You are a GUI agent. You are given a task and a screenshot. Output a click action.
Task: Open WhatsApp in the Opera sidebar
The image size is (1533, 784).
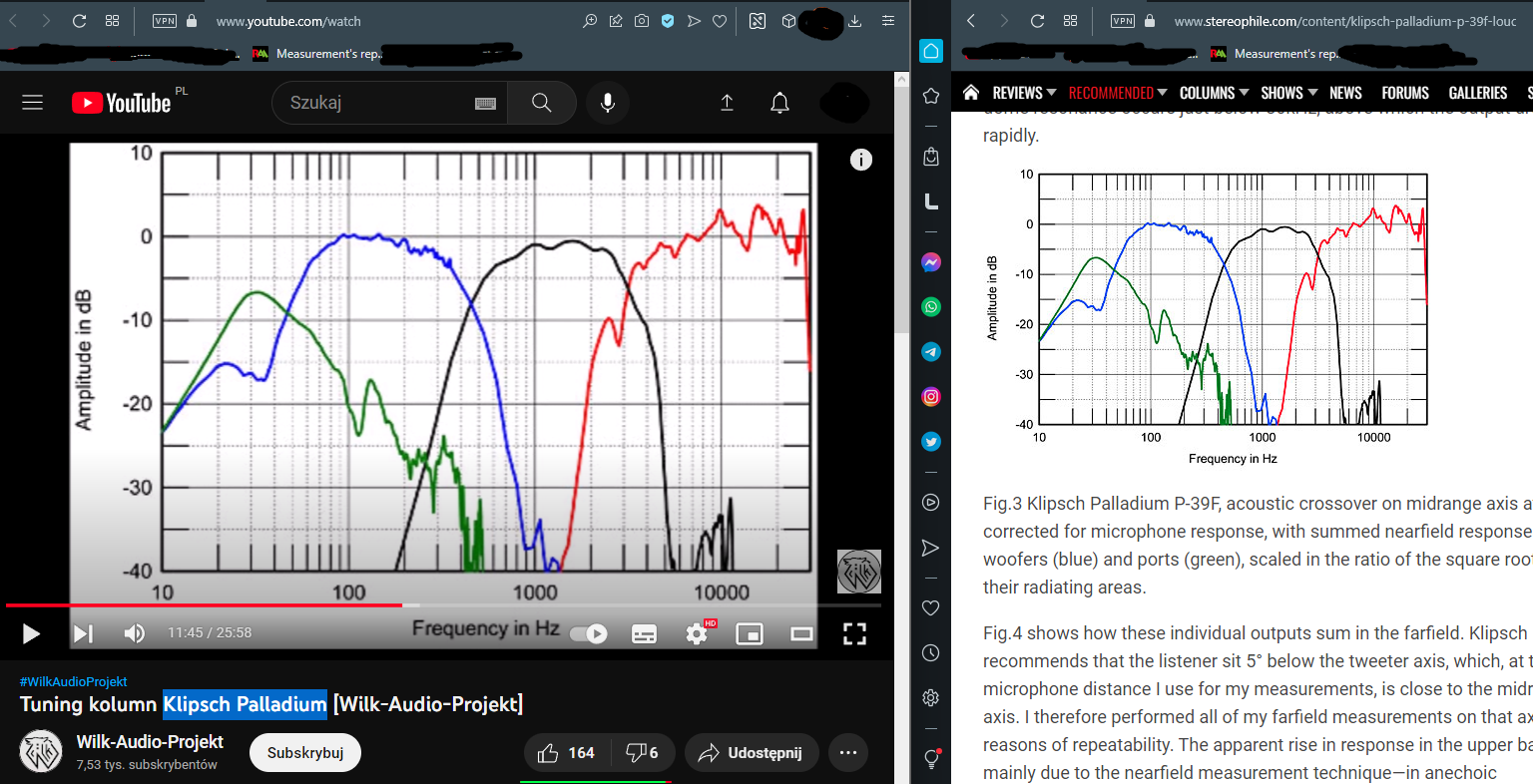(x=931, y=307)
